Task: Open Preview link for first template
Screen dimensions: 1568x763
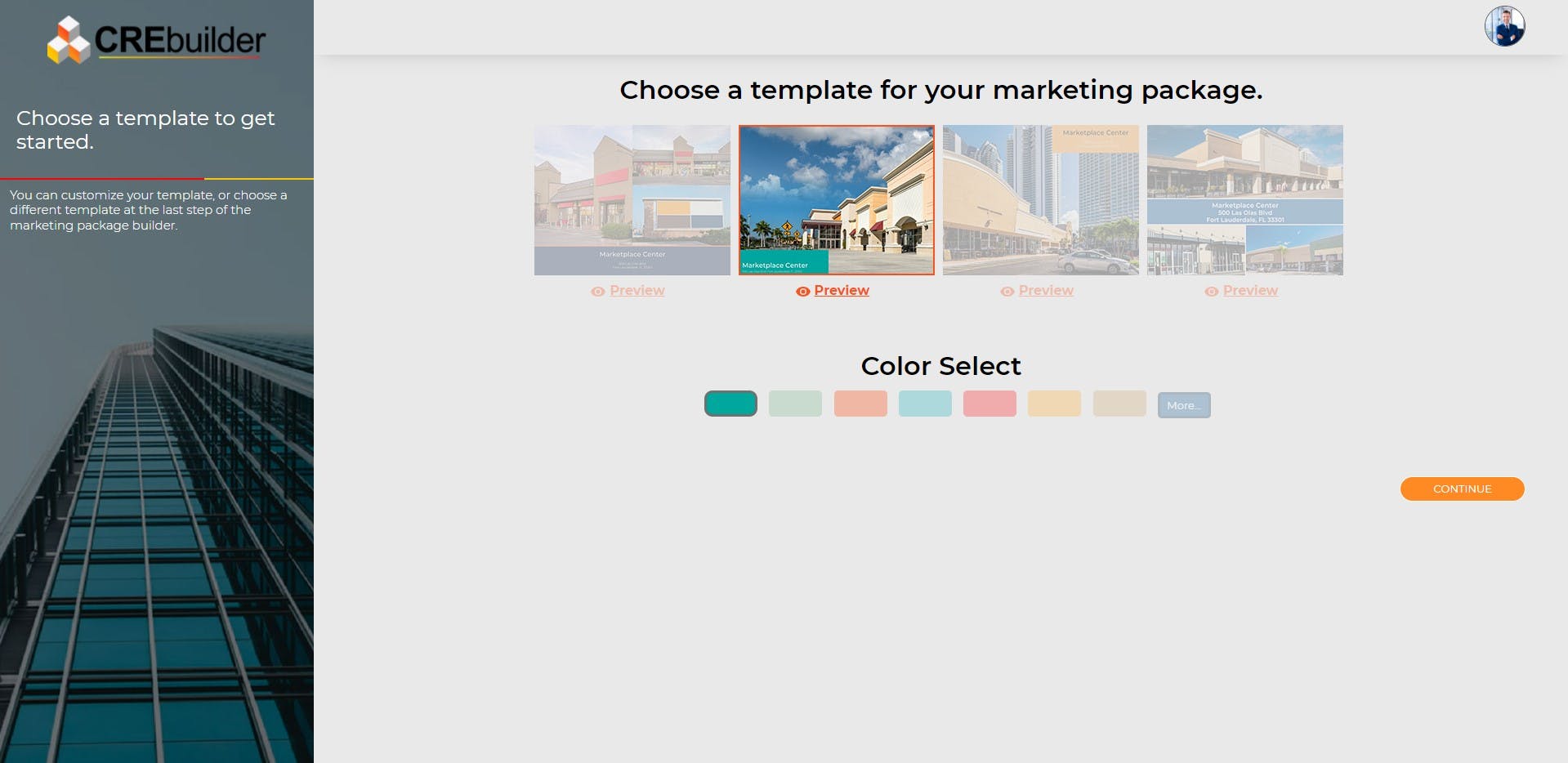Action: (x=637, y=291)
